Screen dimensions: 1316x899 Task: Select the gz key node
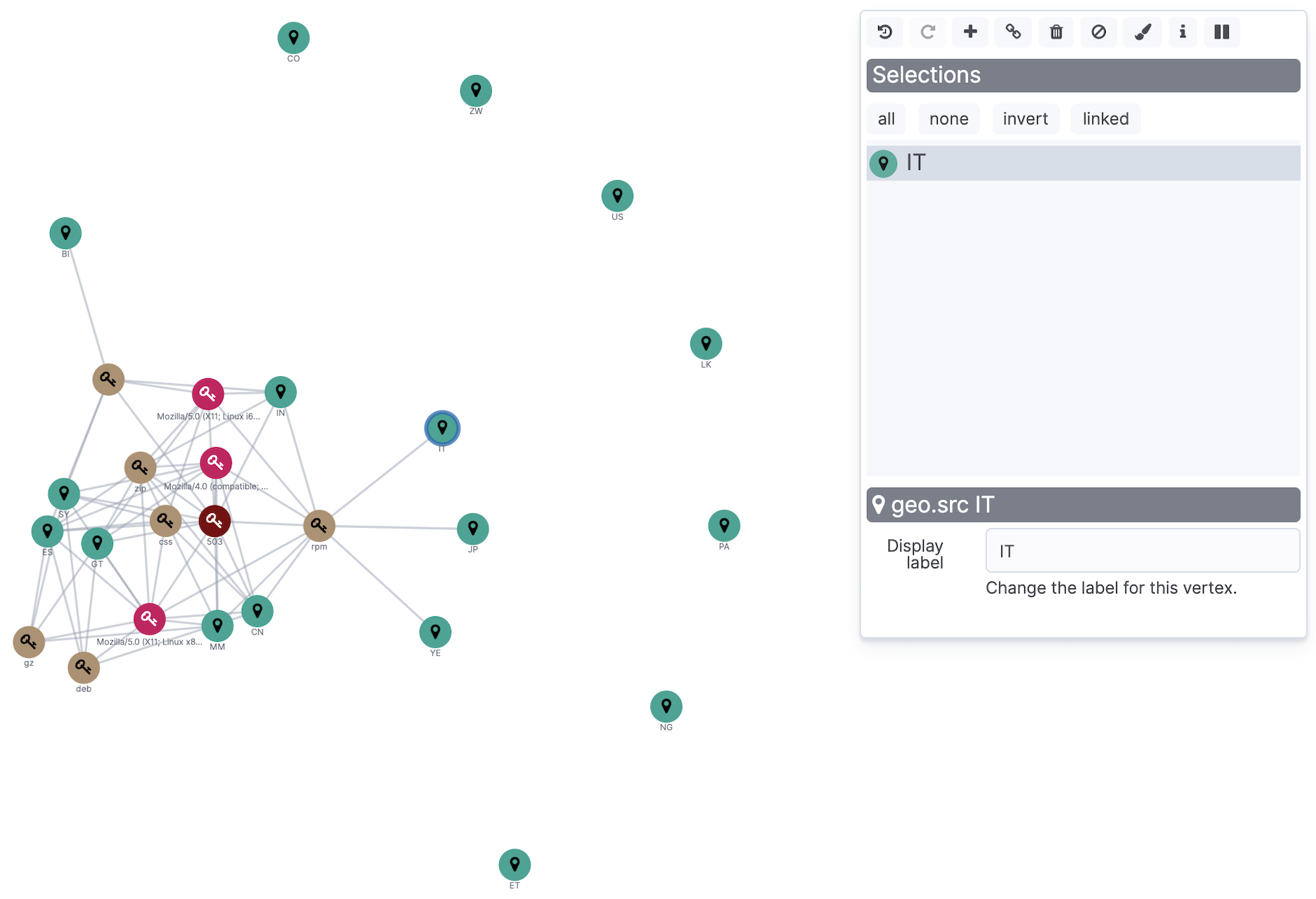point(29,642)
